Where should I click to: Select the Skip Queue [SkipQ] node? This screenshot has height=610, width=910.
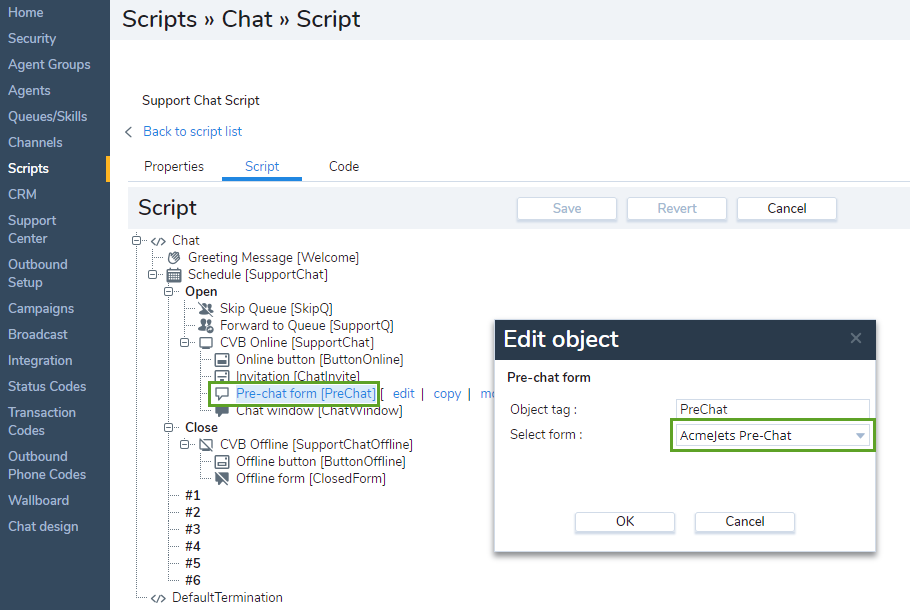[276, 308]
